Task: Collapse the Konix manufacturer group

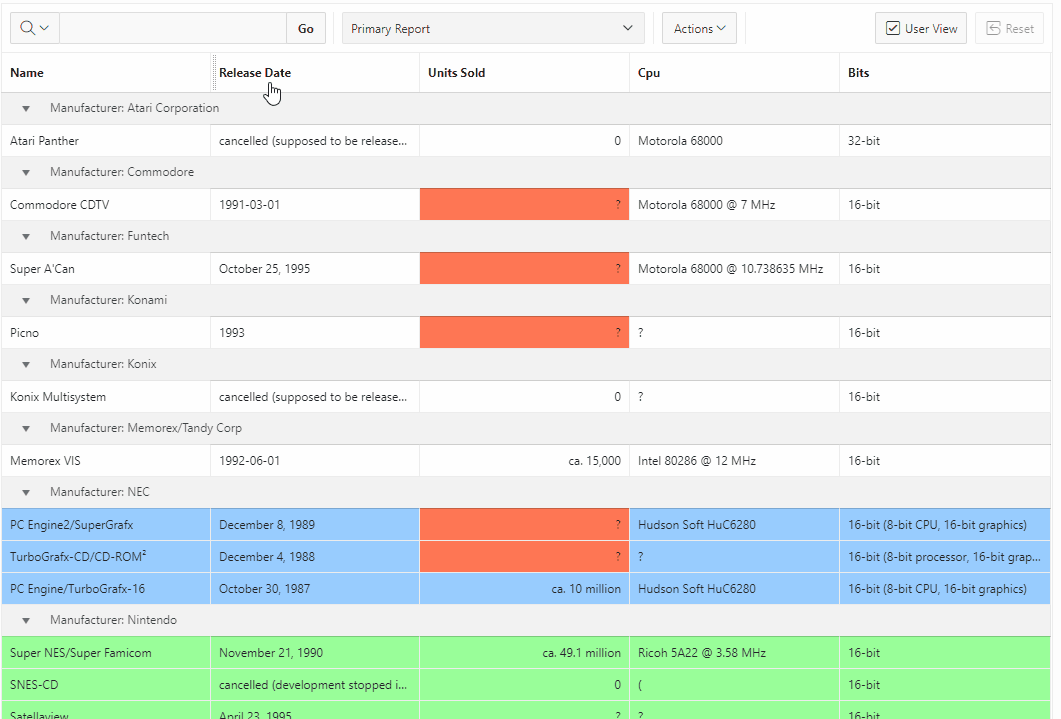Action: tap(26, 365)
